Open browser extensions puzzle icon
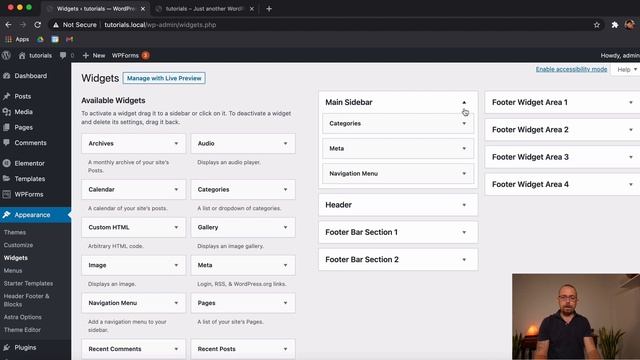 coord(615,25)
